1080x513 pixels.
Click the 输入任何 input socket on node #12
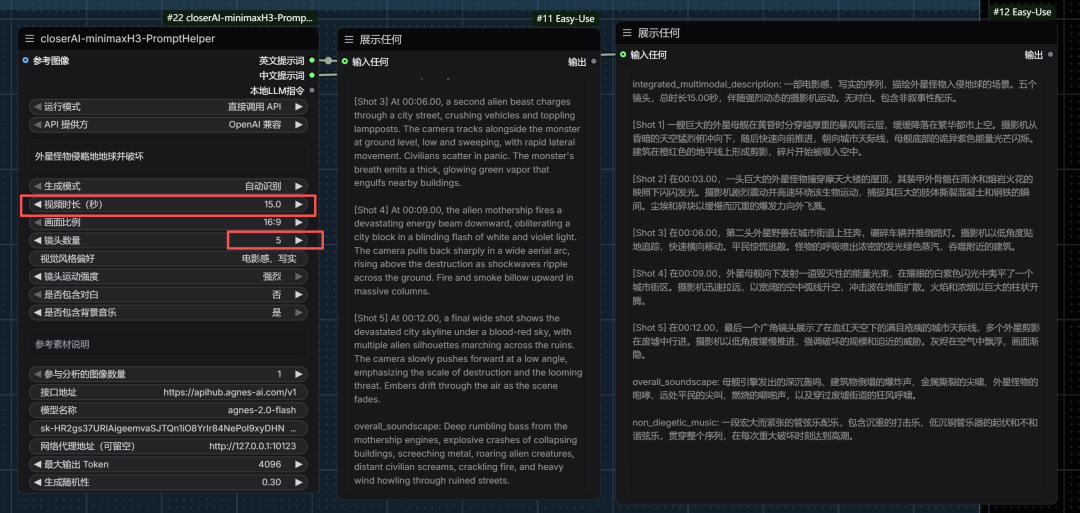pyautogui.click(x=623, y=54)
